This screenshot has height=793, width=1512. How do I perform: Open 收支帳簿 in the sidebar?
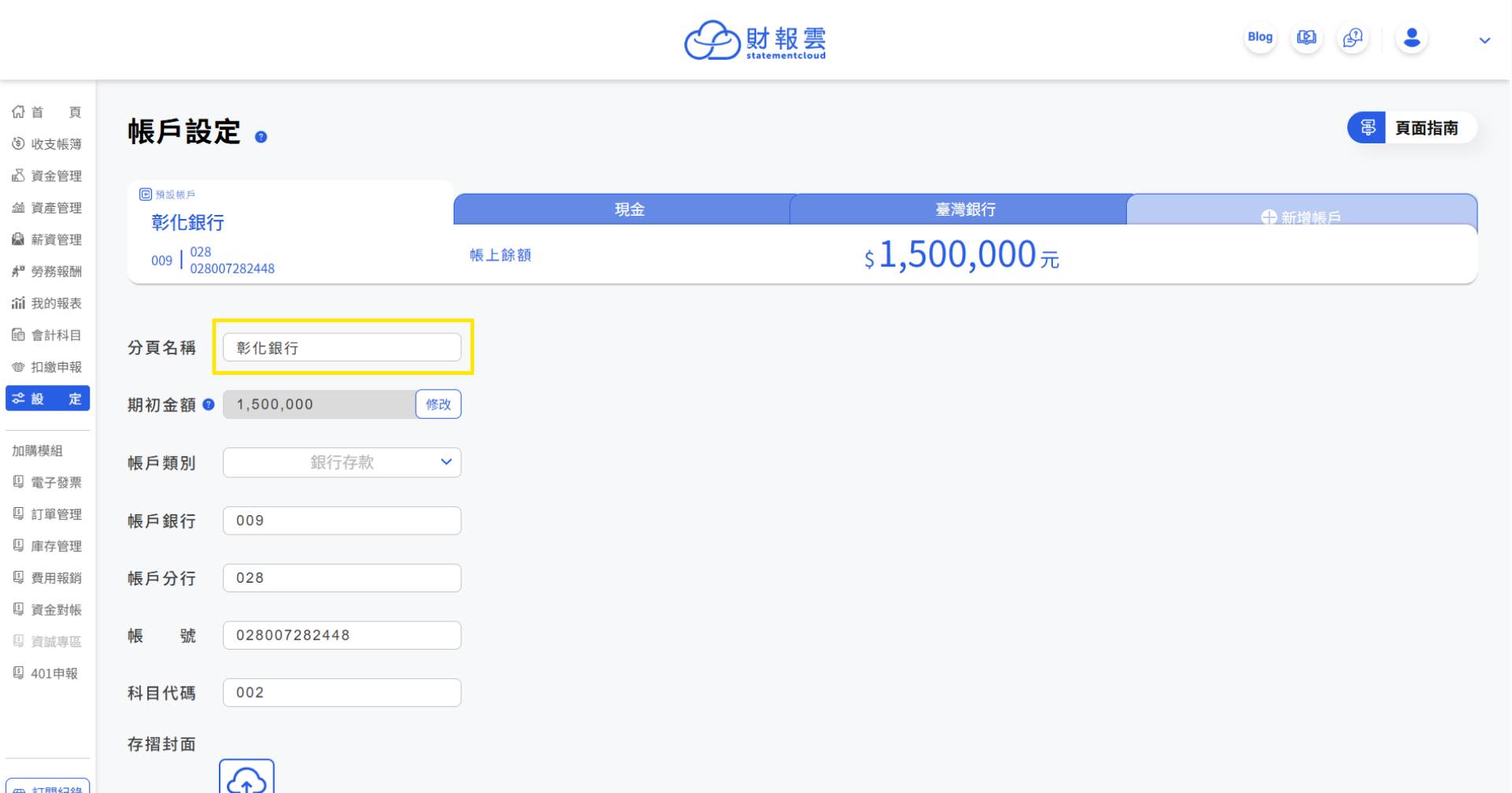point(47,144)
